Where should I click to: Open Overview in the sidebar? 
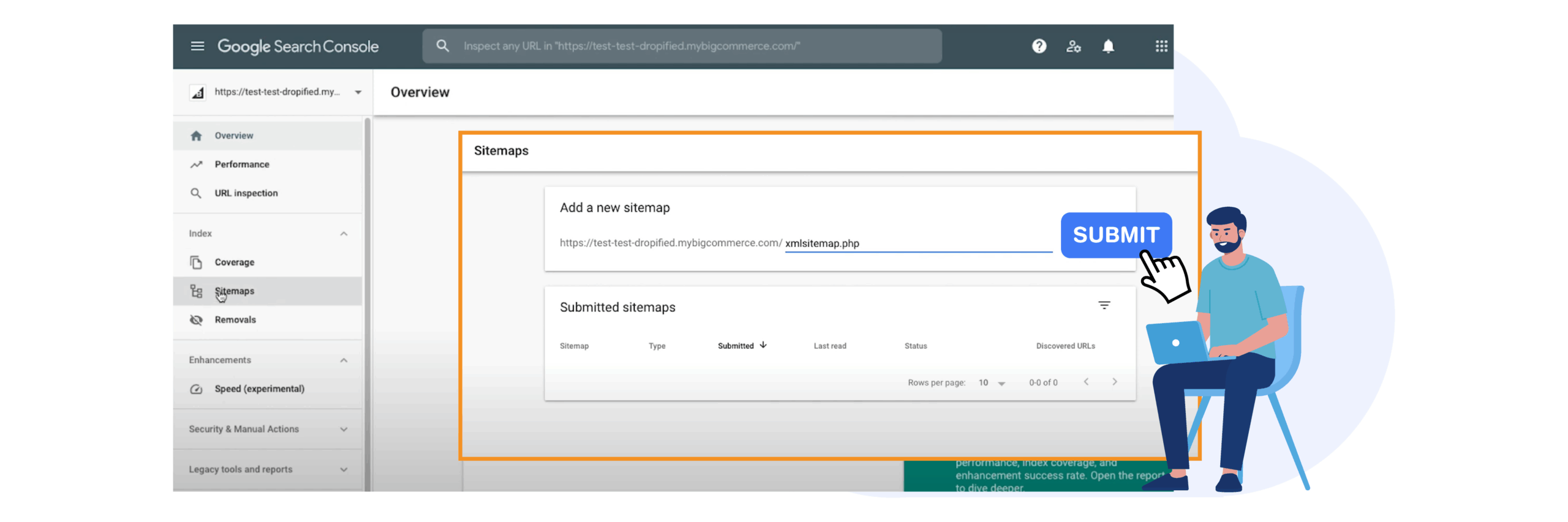[x=268, y=136]
